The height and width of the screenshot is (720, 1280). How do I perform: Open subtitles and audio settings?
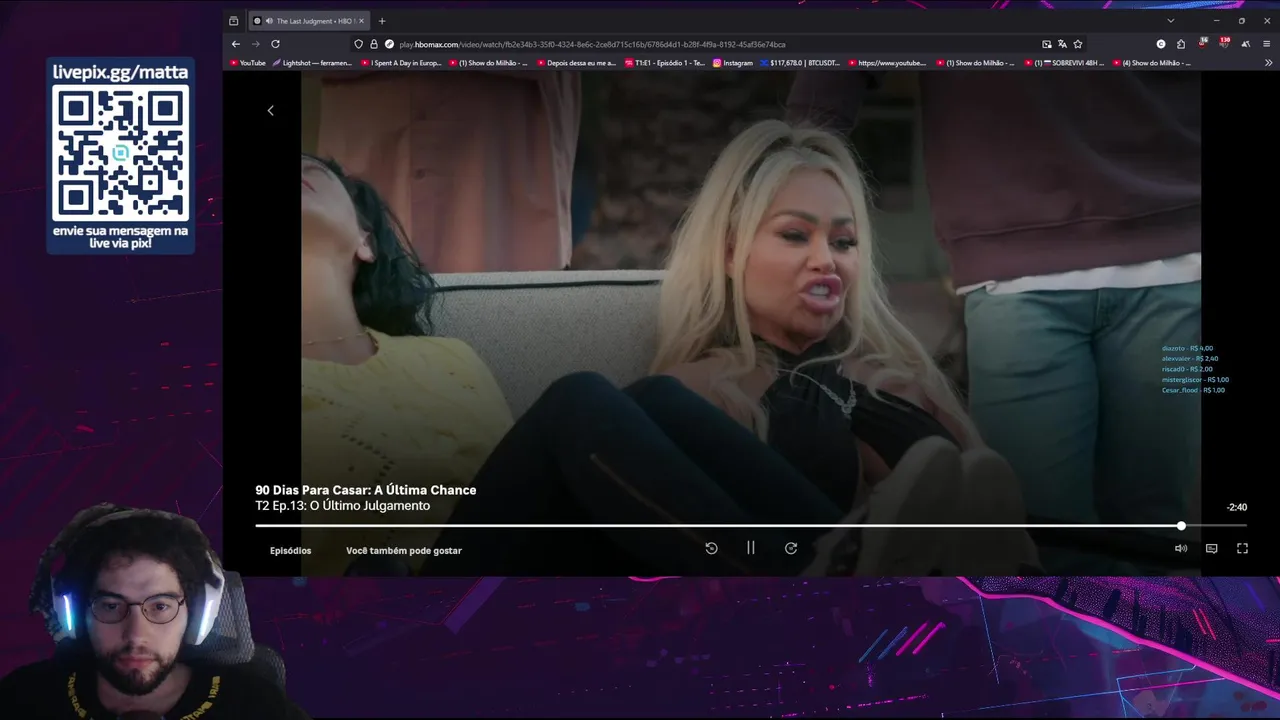tap(1211, 548)
